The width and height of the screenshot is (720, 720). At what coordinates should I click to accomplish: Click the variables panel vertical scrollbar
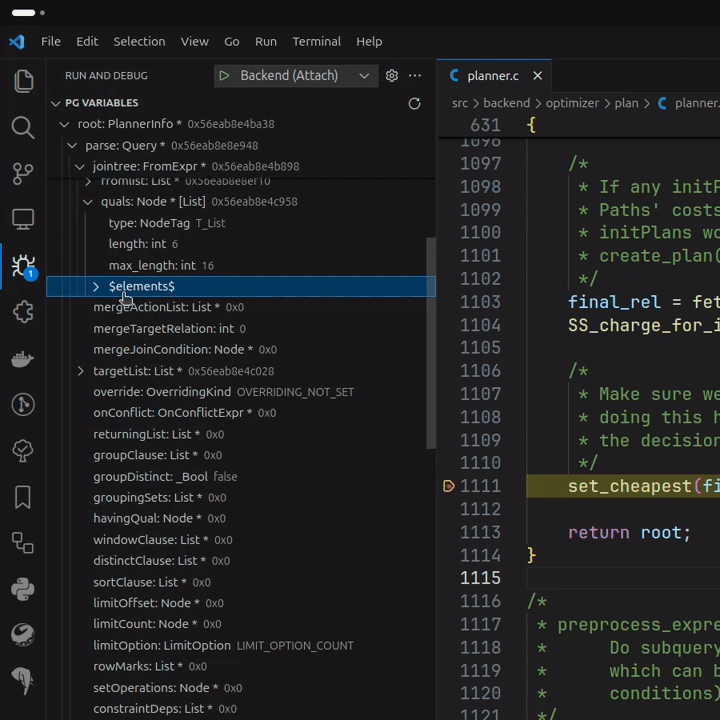tap(431, 340)
